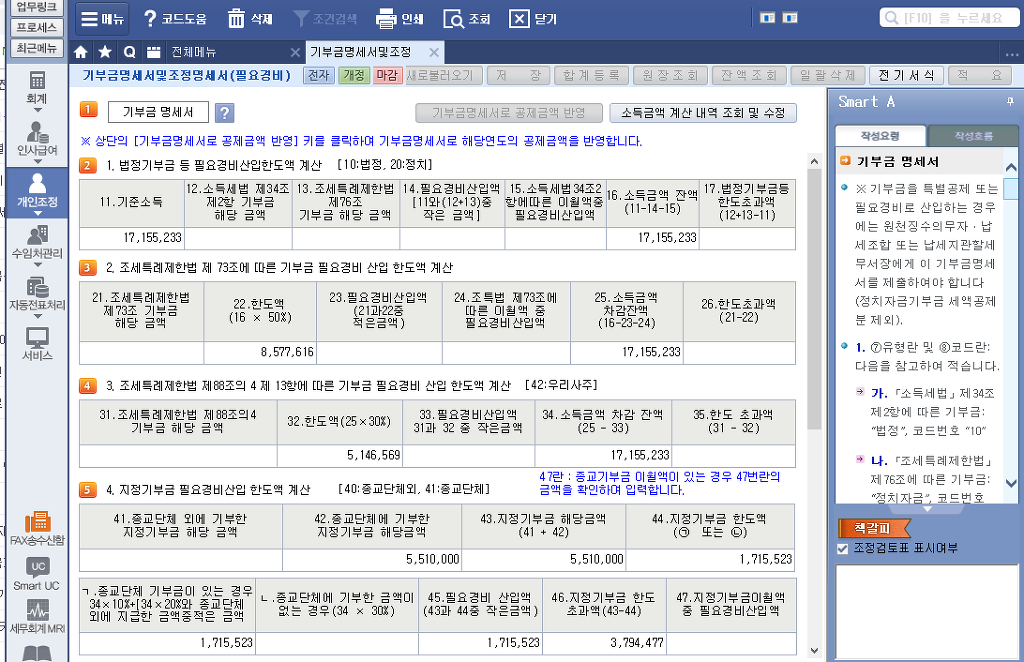Click the help question mark by 기부금 명세서
Image resolution: width=1024 pixels, height=662 pixels.
click(x=224, y=113)
